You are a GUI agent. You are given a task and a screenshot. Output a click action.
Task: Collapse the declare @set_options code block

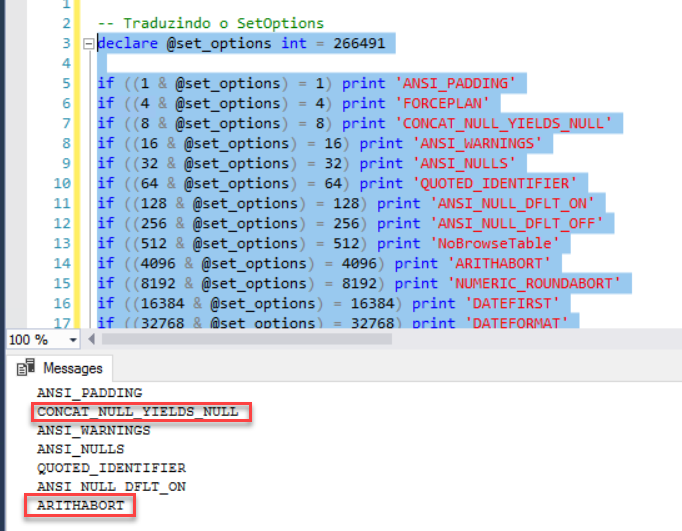(89, 44)
